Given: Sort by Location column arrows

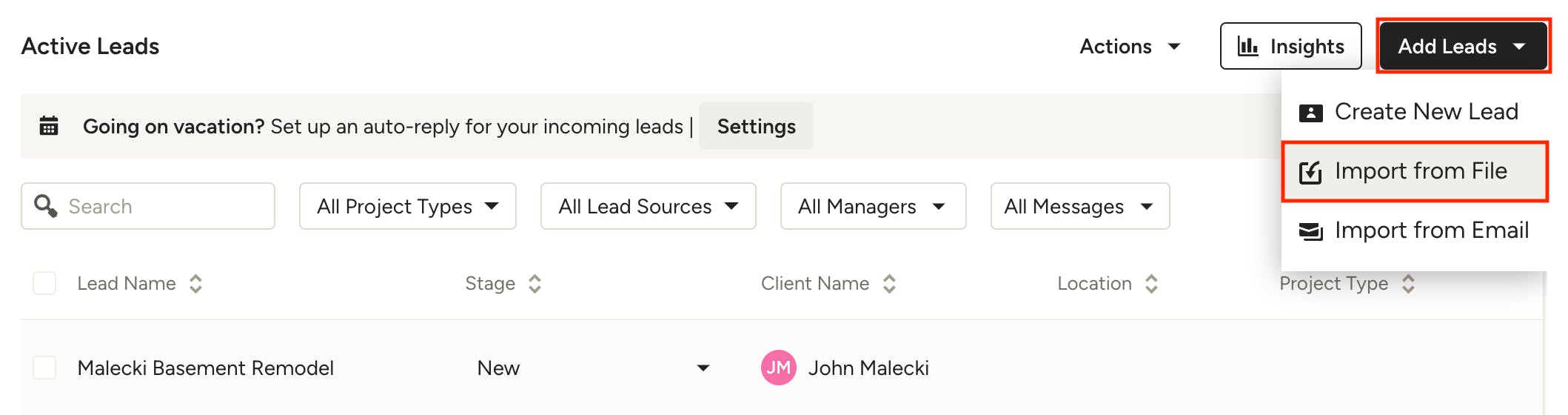Looking at the screenshot, I should tap(1151, 284).
